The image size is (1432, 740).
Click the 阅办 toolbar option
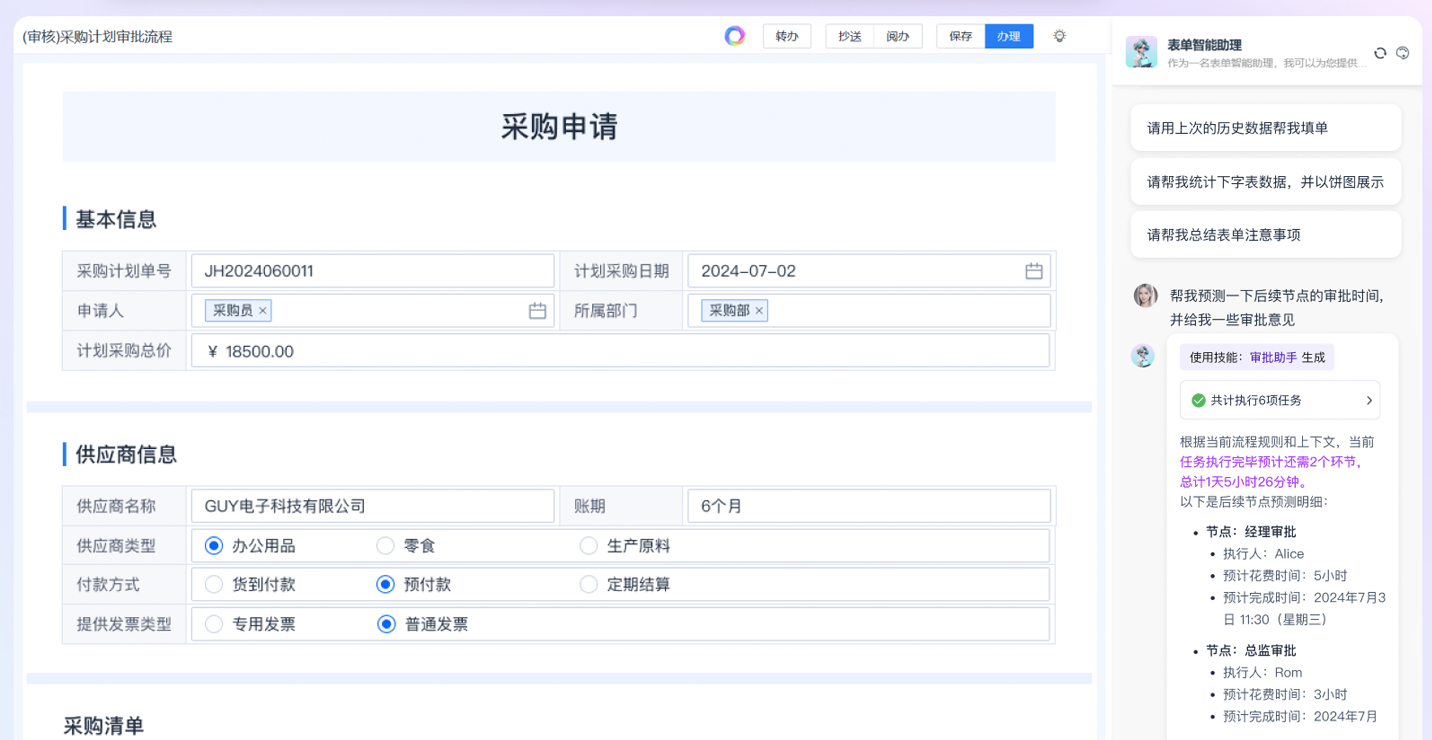point(898,36)
